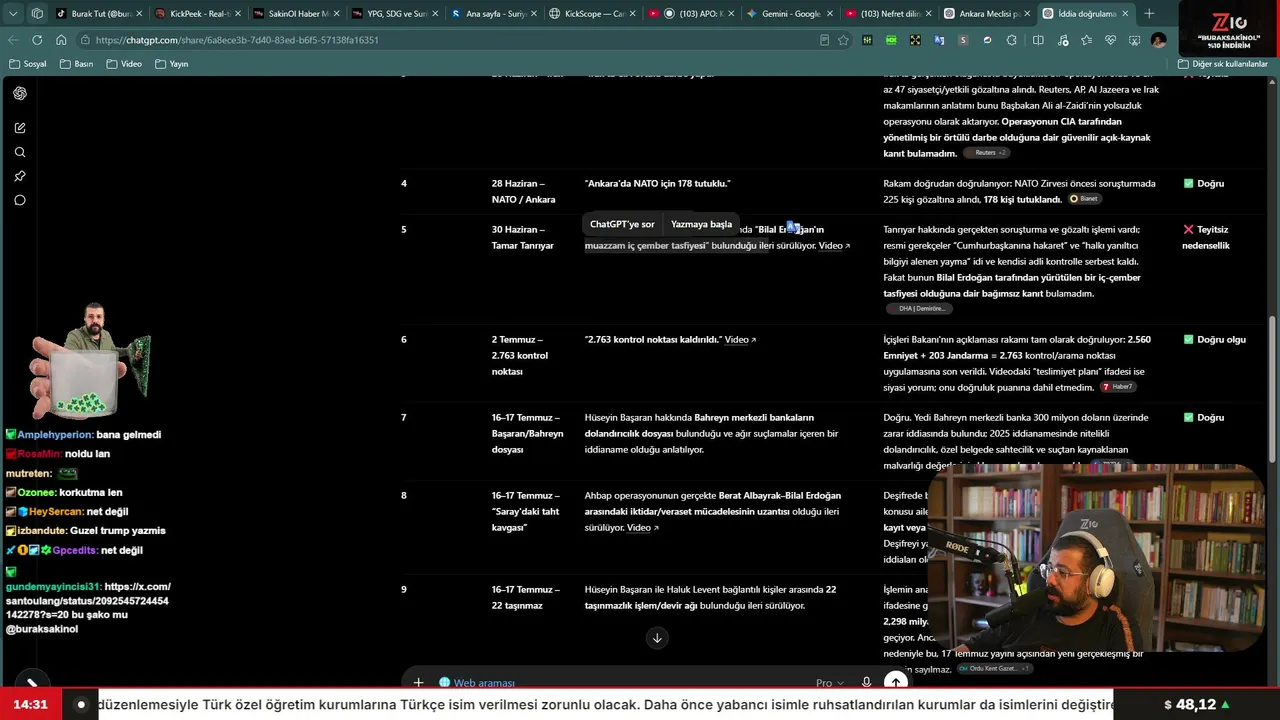The width and height of the screenshot is (1280, 720).
Task: Open the workspaces icon beside the tabs
Action: 37,14
